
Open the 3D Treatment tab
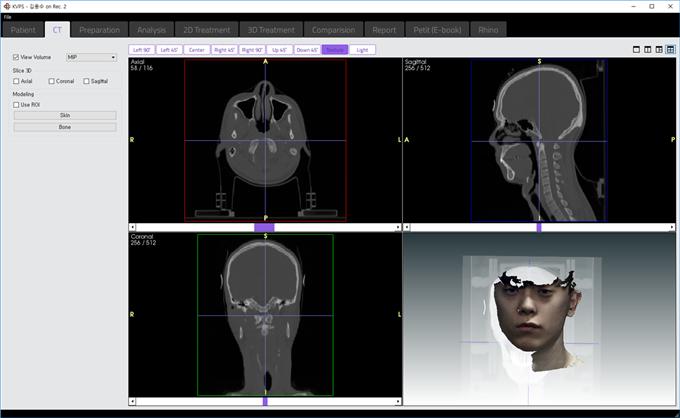tap(271, 30)
